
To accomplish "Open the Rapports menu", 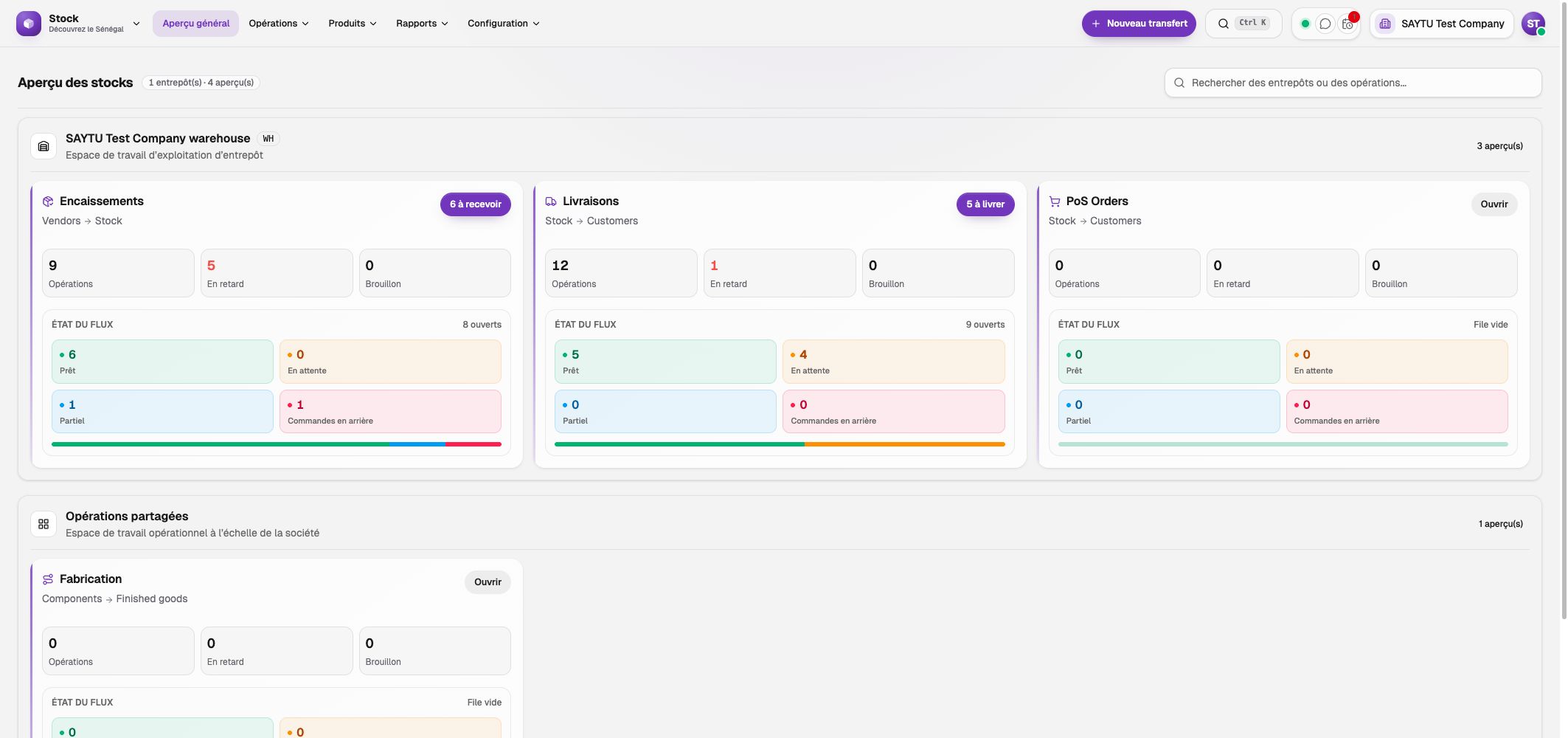I will click(x=422, y=24).
